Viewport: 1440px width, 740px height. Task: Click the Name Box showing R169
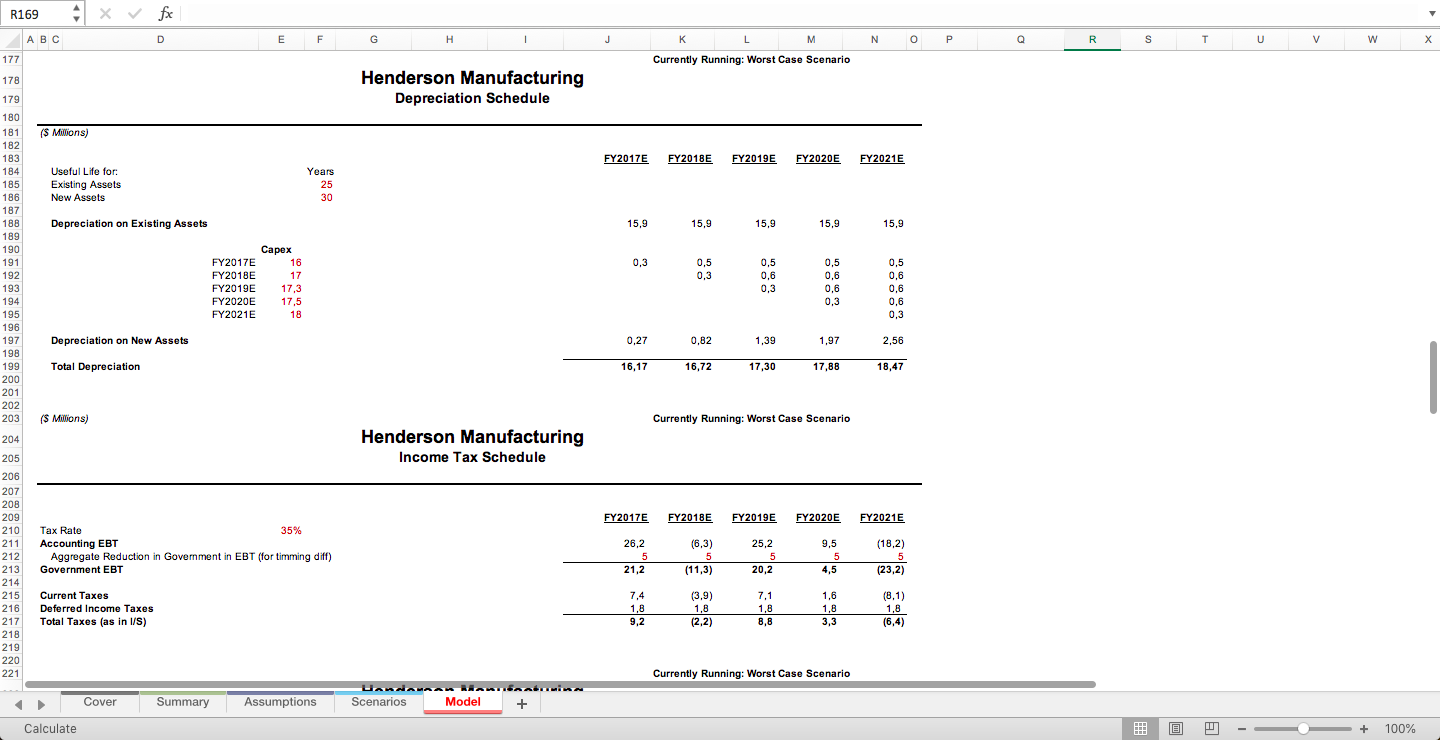36,13
